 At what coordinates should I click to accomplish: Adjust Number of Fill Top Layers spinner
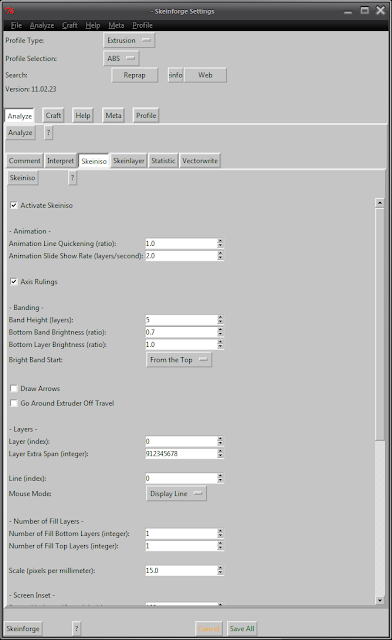pyautogui.click(x=220, y=546)
